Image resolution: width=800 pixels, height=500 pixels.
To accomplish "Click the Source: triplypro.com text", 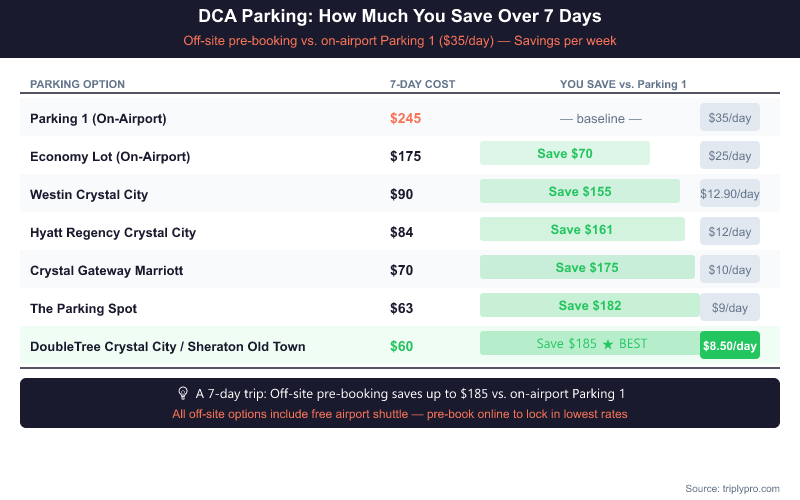I will coord(732,488).
